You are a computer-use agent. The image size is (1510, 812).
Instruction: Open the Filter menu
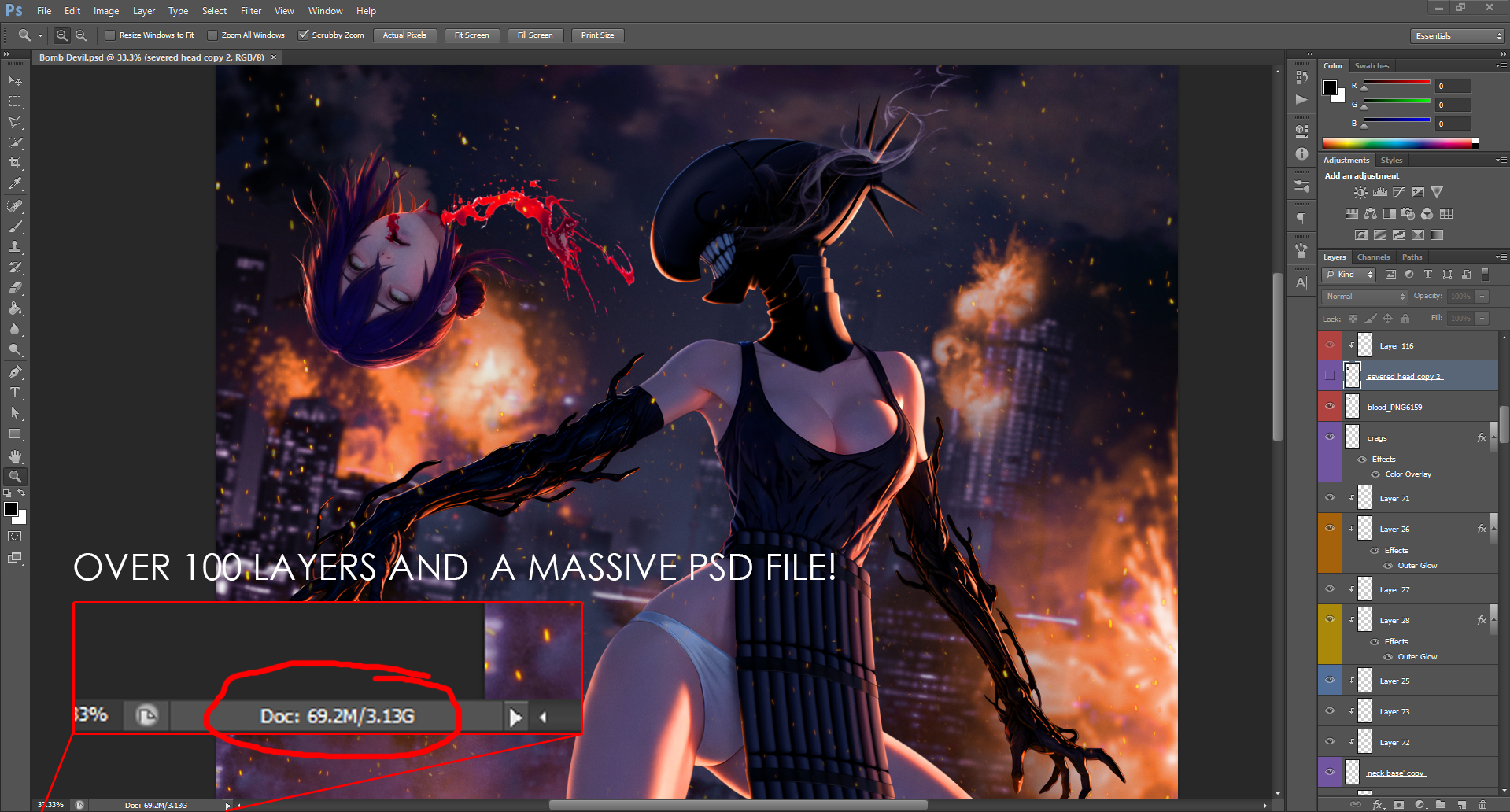pyautogui.click(x=251, y=11)
